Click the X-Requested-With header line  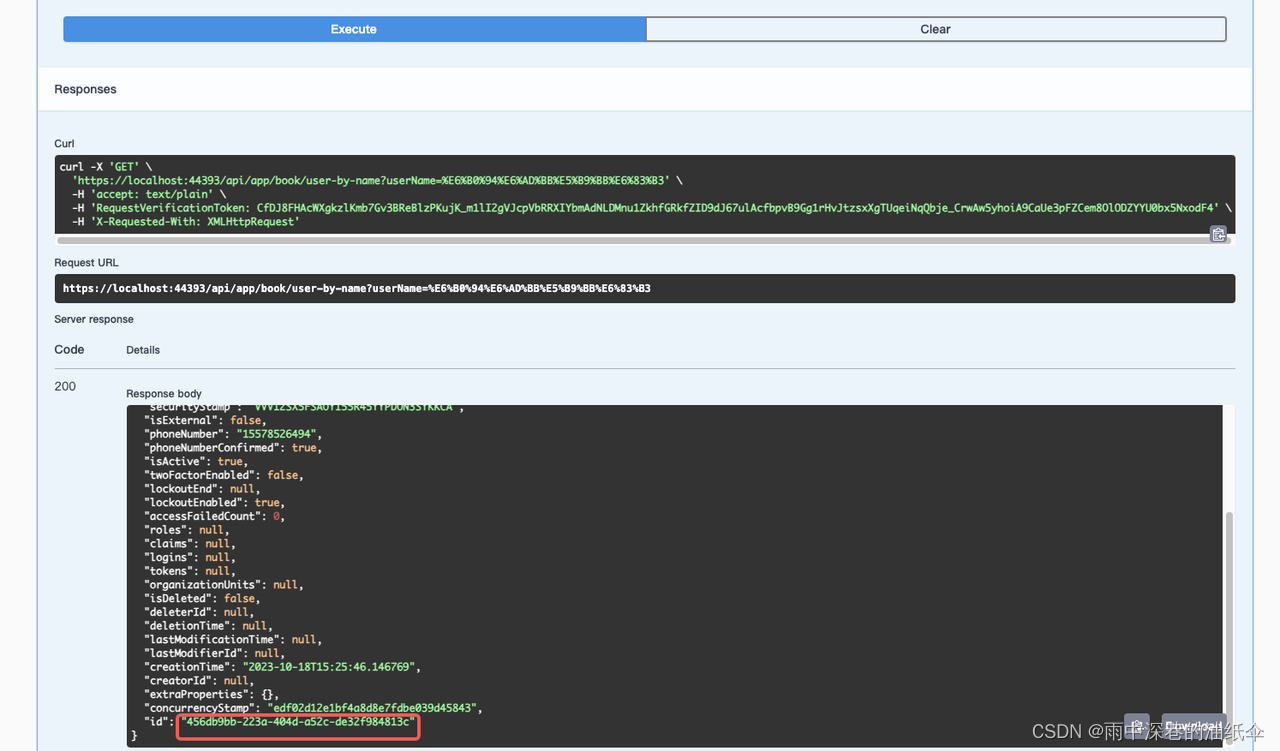(186, 221)
